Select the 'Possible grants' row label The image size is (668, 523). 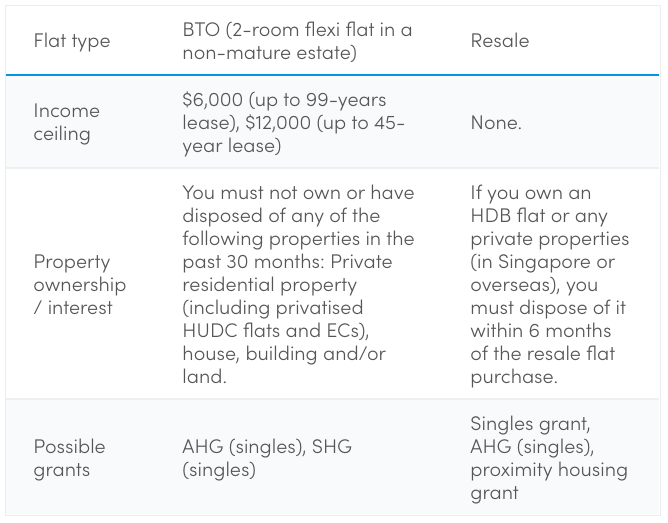click(x=69, y=457)
